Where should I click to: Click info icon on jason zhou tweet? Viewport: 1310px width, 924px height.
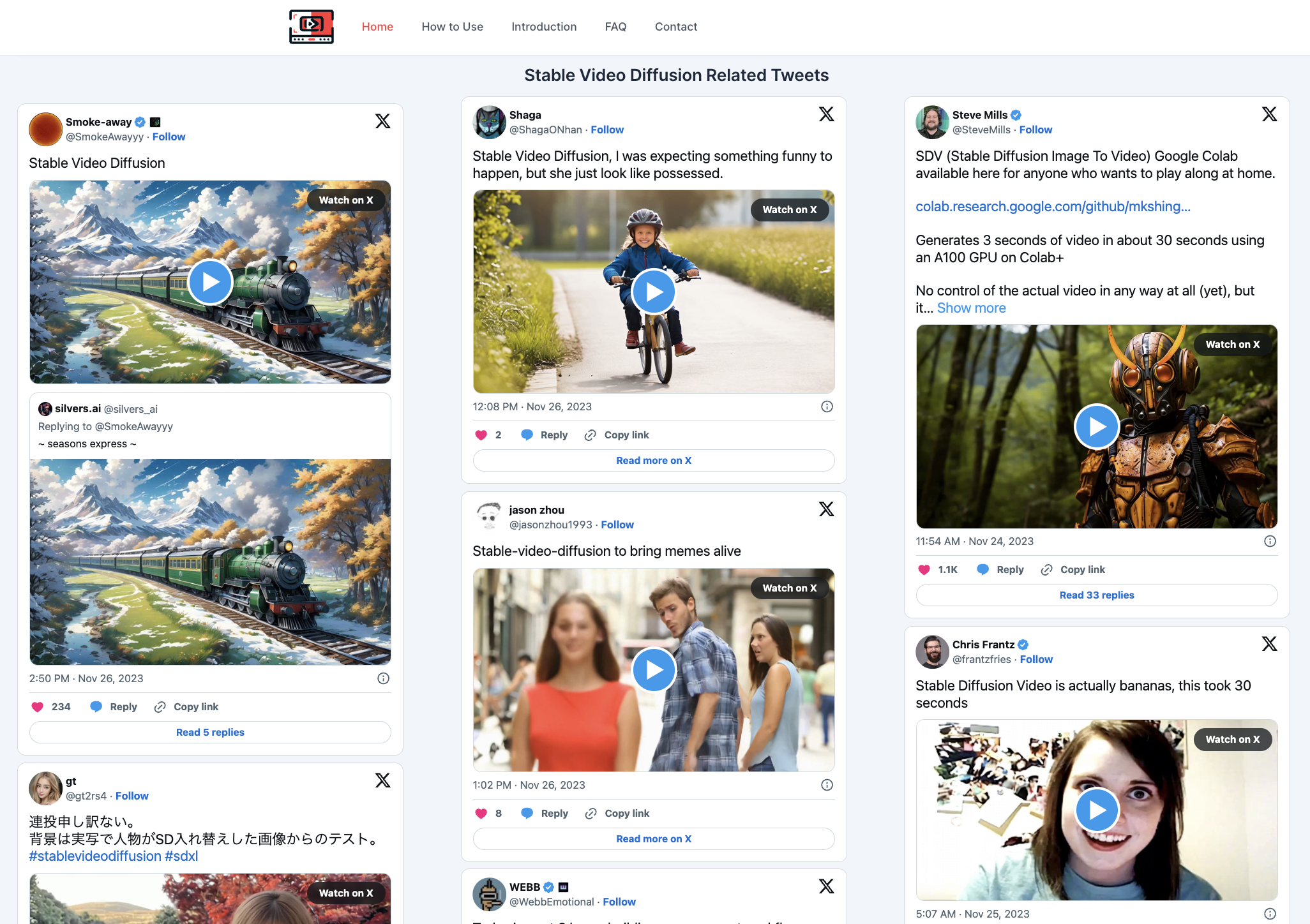[827, 785]
